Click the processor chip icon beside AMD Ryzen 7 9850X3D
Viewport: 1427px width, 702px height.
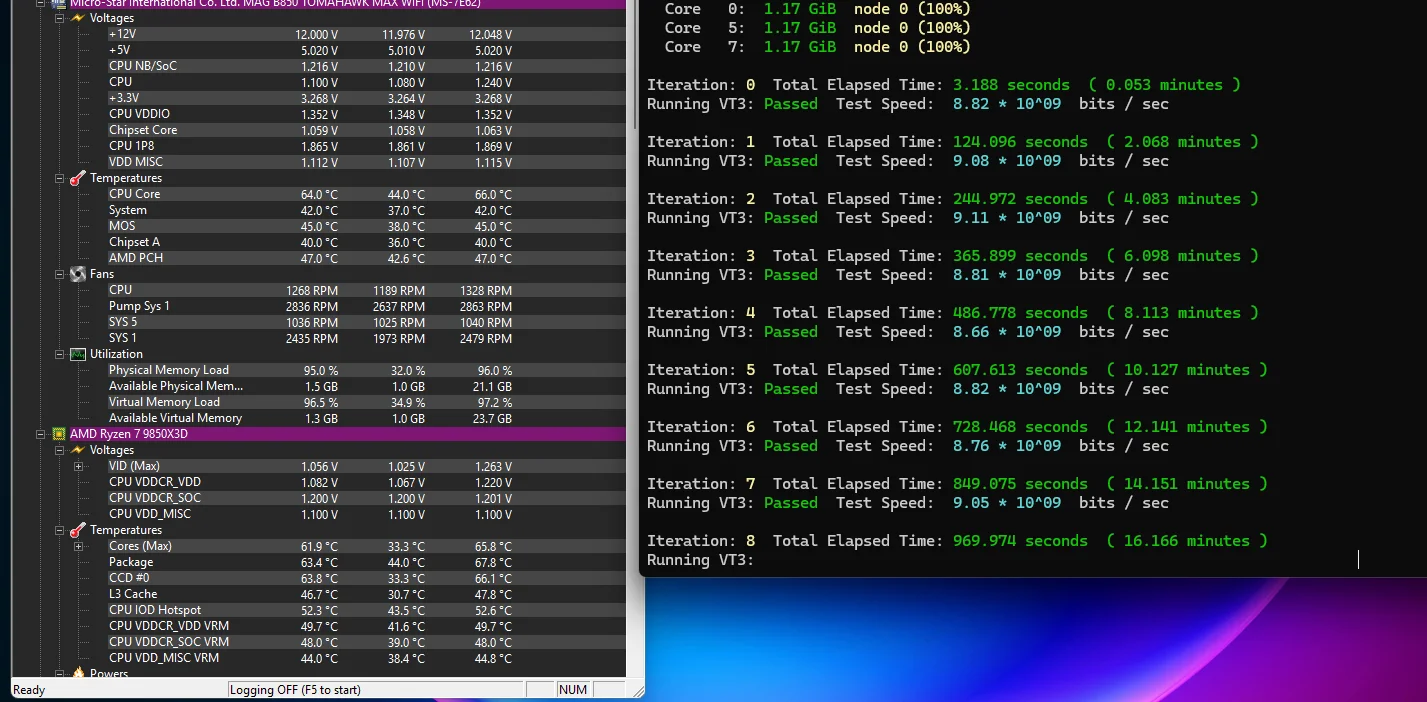point(59,434)
